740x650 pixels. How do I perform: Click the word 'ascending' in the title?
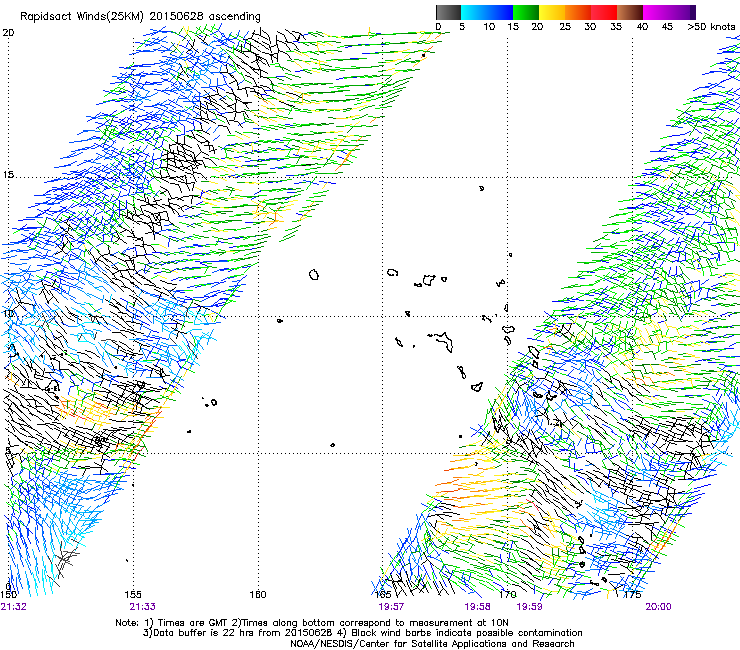click(235, 17)
